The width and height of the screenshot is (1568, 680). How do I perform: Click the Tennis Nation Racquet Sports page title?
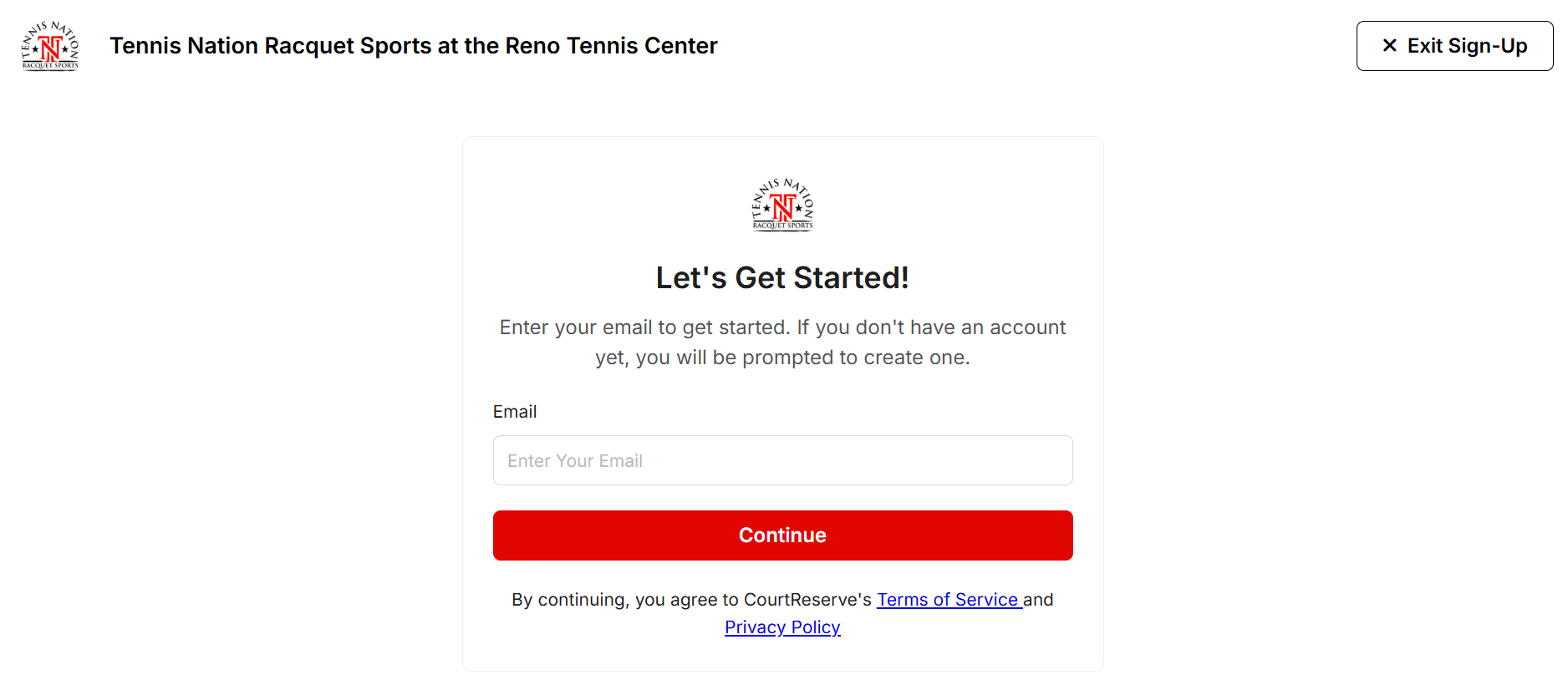tap(413, 46)
